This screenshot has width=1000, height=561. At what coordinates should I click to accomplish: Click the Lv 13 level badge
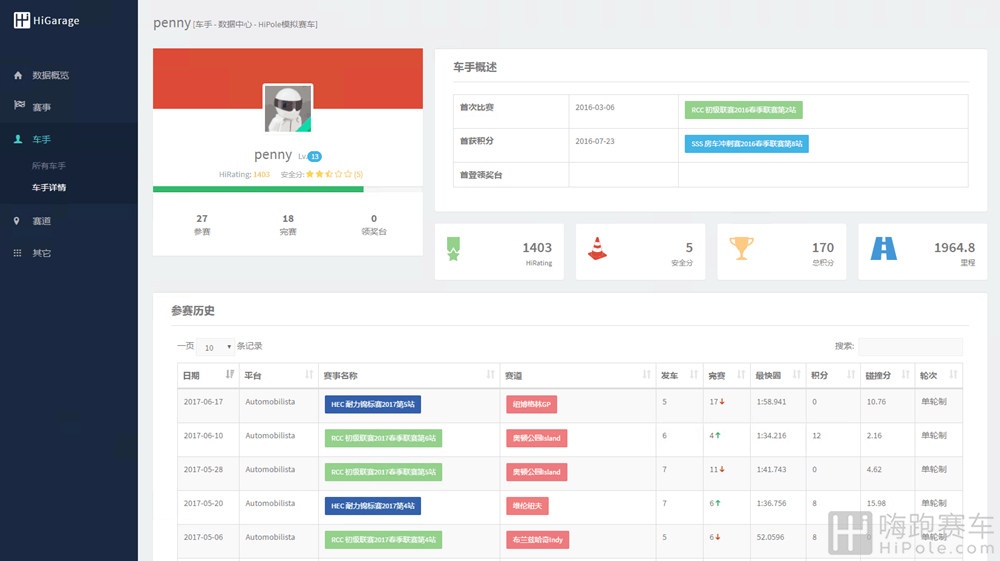click(314, 156)
